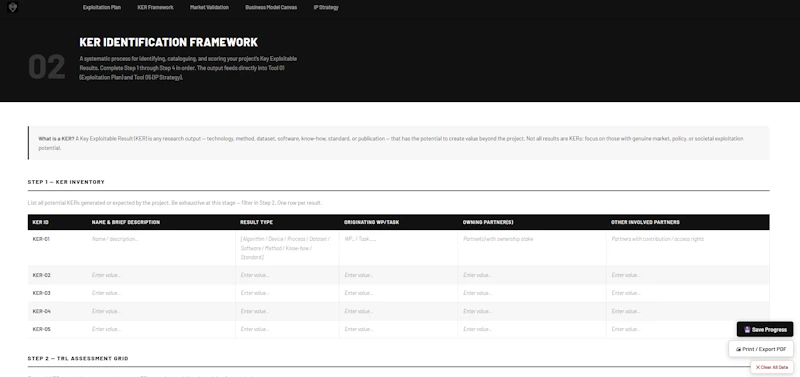Click KER-05 name & description field
800x377 pixels.
tap(161, 330)
